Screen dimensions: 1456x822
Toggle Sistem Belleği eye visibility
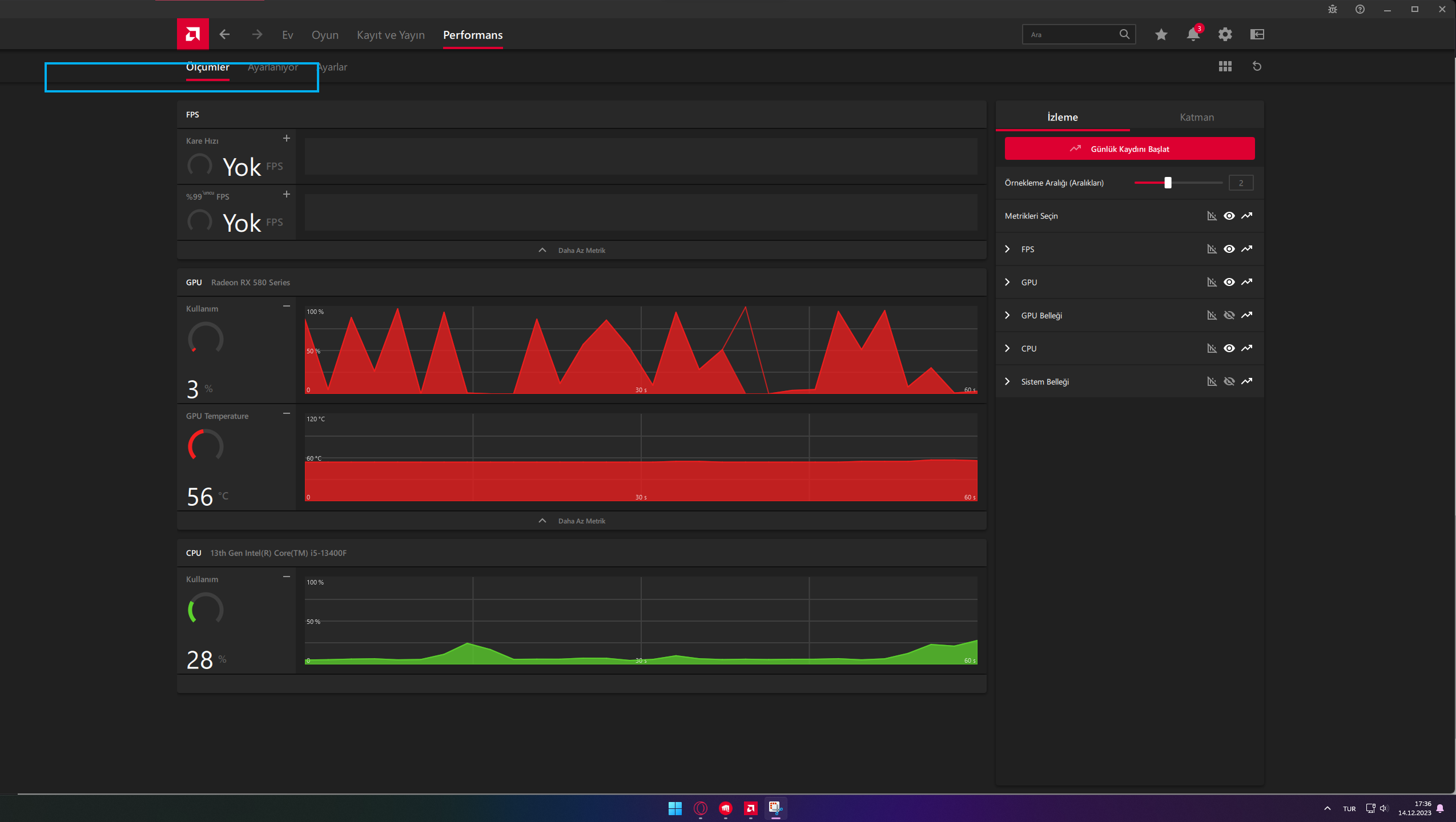click(x=1229, y=381)
